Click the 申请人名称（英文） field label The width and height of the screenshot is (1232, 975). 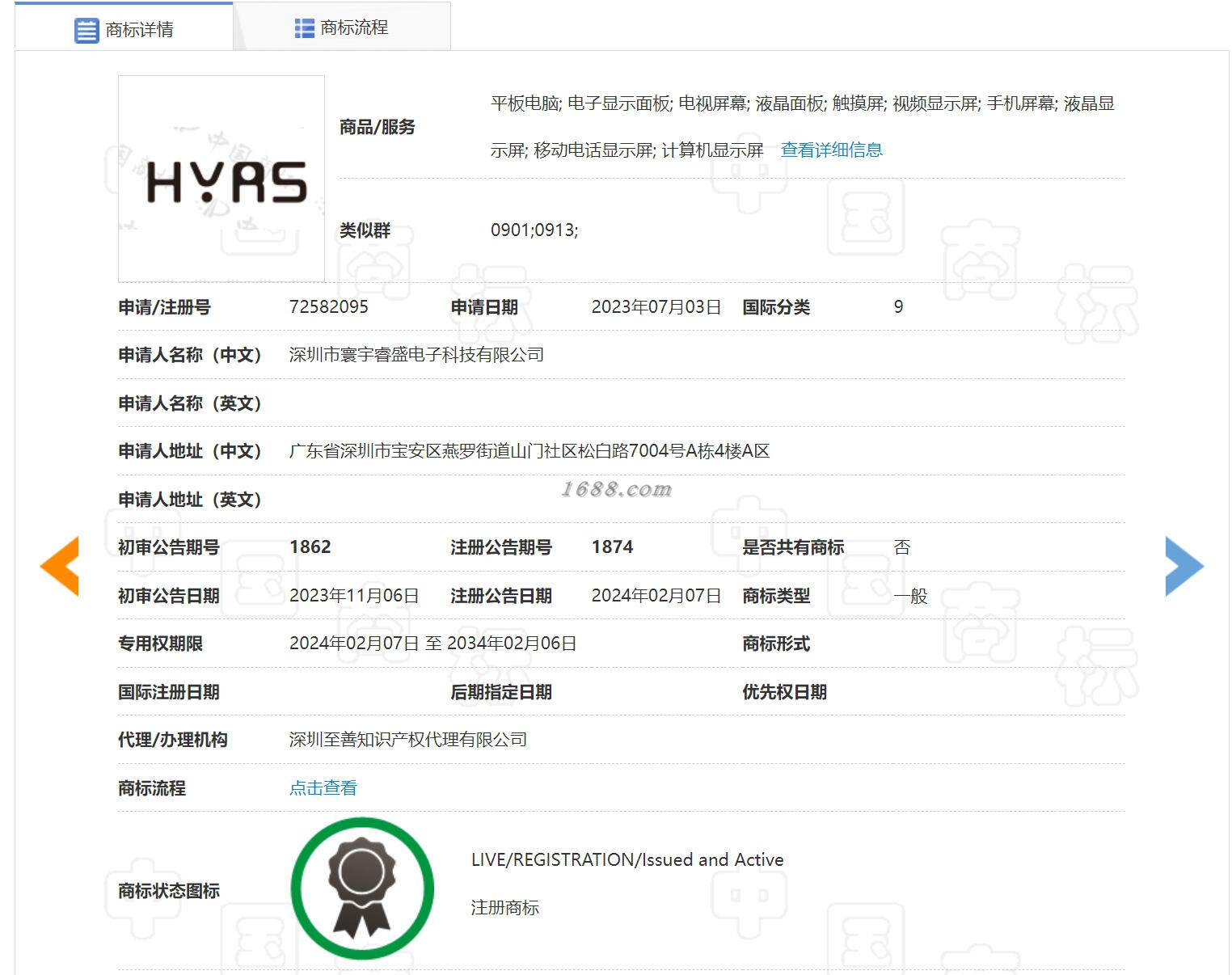click(190, 403)
